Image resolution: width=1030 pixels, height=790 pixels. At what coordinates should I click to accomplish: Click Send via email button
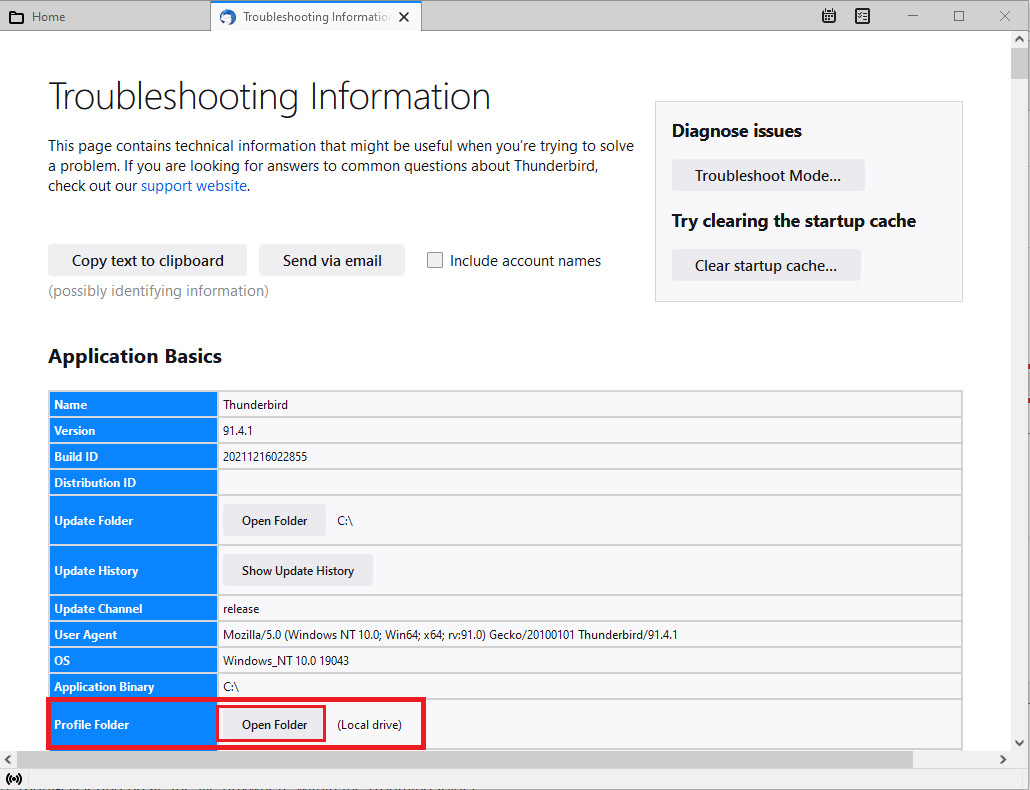pos(332,260)
